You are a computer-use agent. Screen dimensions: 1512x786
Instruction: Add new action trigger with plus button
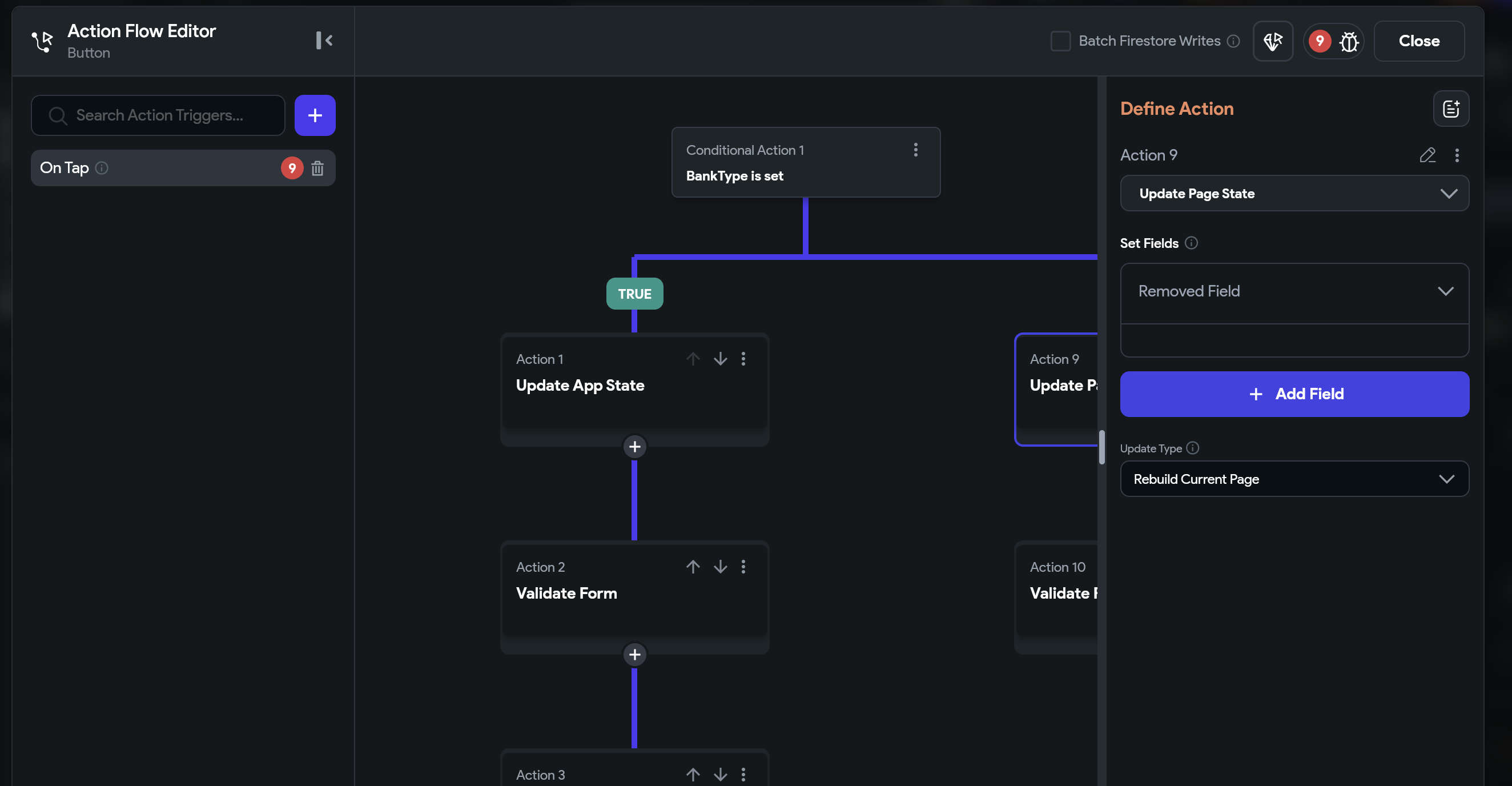point(315,115)
